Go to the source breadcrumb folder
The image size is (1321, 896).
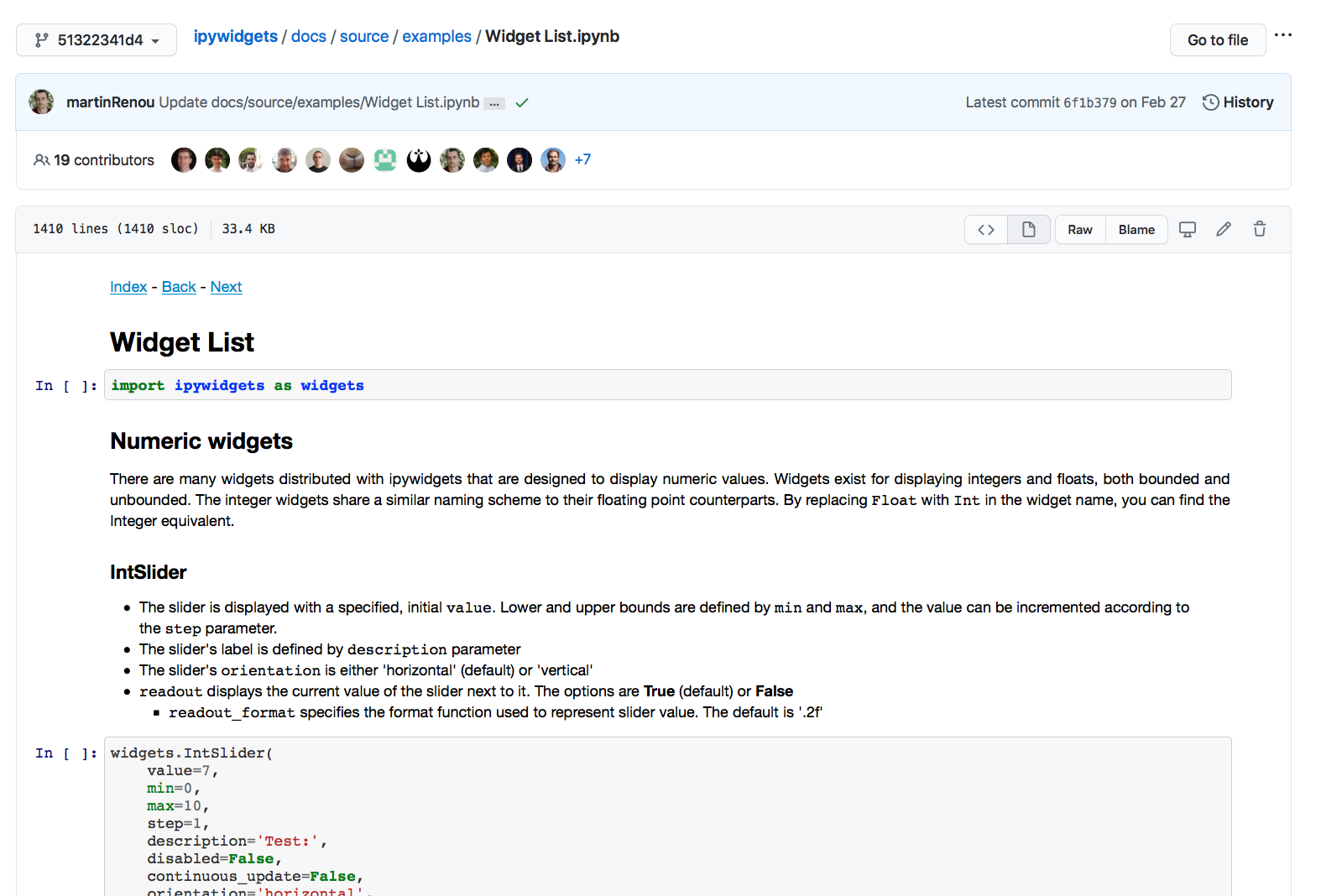click(x=364, y=36)
